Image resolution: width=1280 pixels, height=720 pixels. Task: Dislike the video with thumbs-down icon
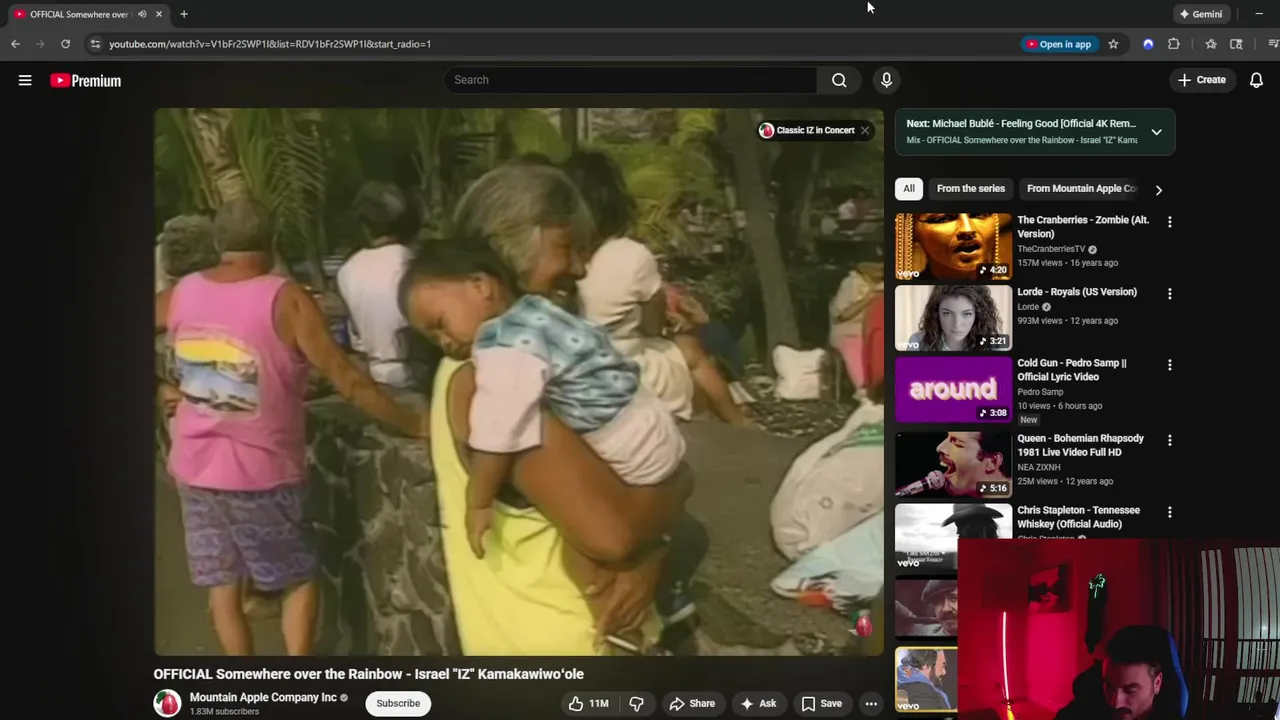(636, 703)
